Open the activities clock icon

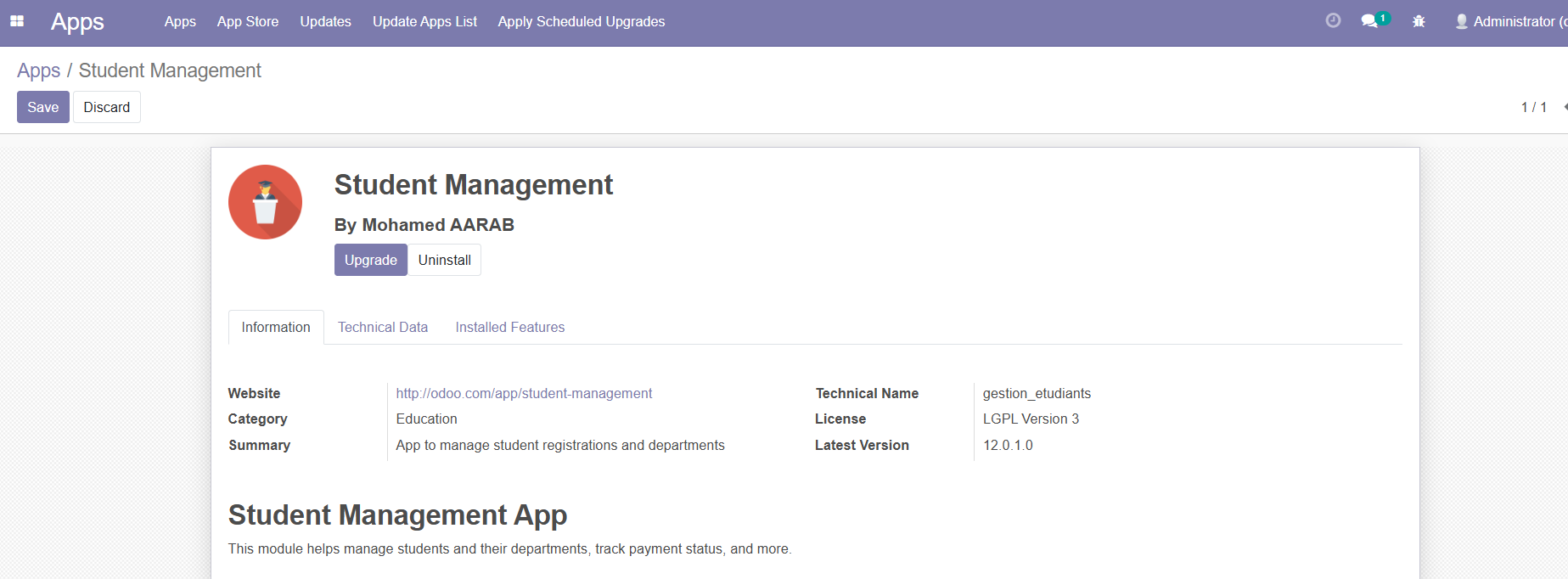1333,20
